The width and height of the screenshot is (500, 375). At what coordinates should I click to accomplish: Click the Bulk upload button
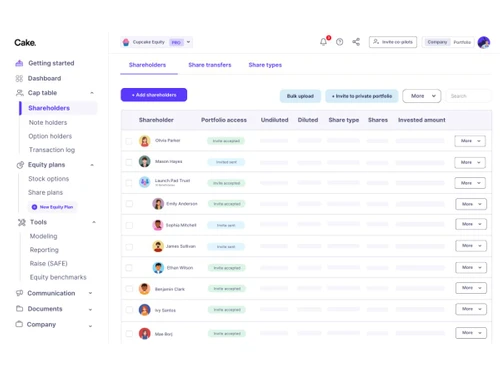[300, 96]
